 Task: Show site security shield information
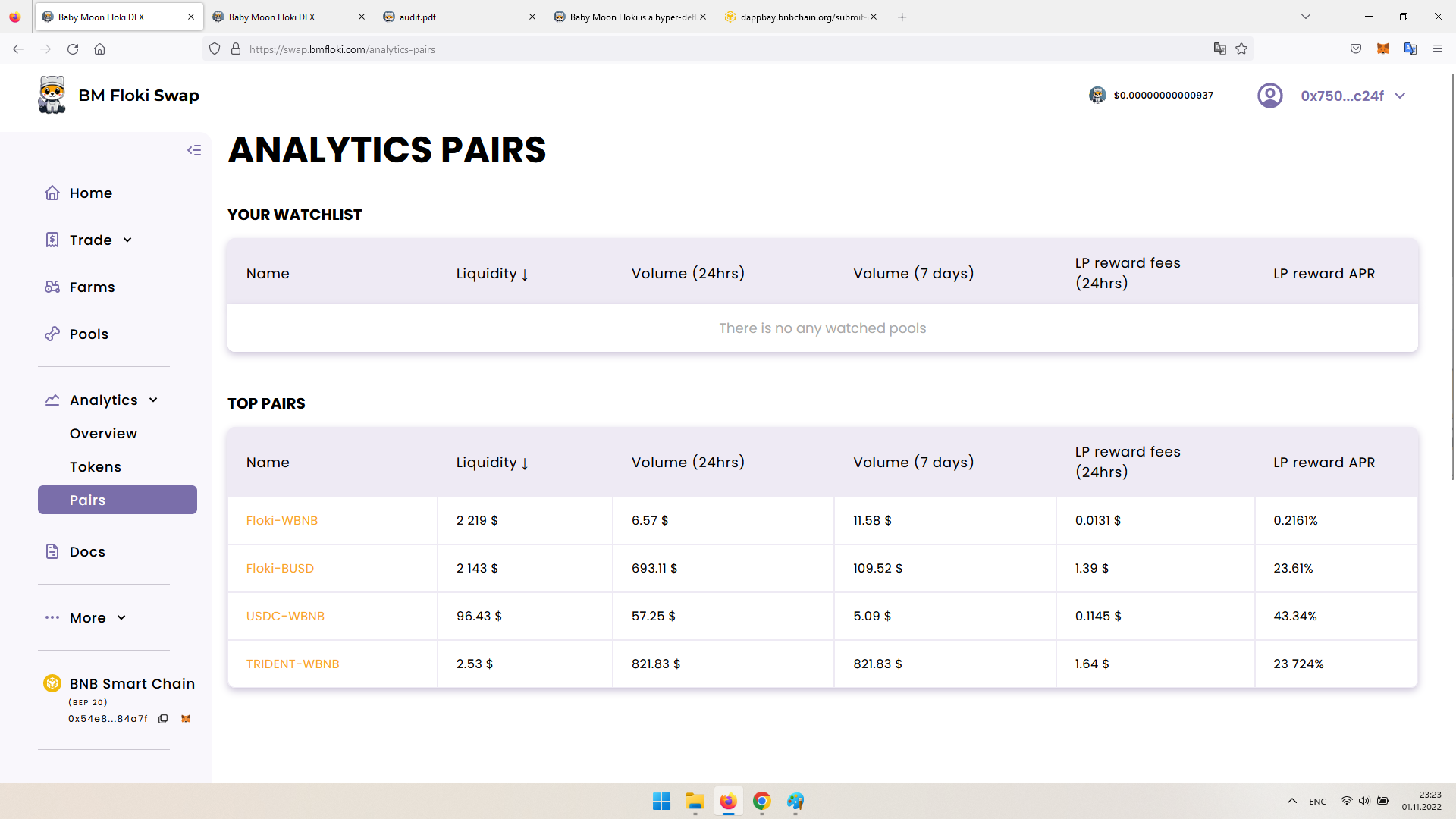[215, 49]
